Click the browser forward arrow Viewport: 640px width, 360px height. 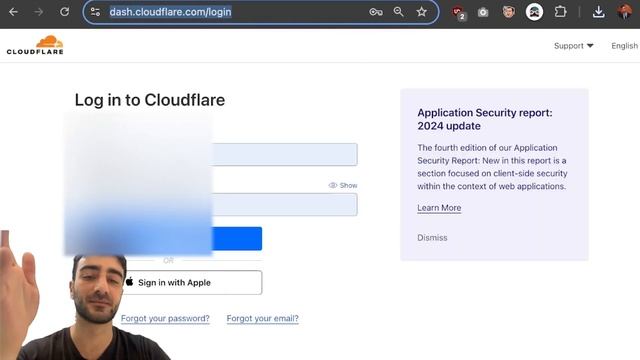tap(39, 12)
